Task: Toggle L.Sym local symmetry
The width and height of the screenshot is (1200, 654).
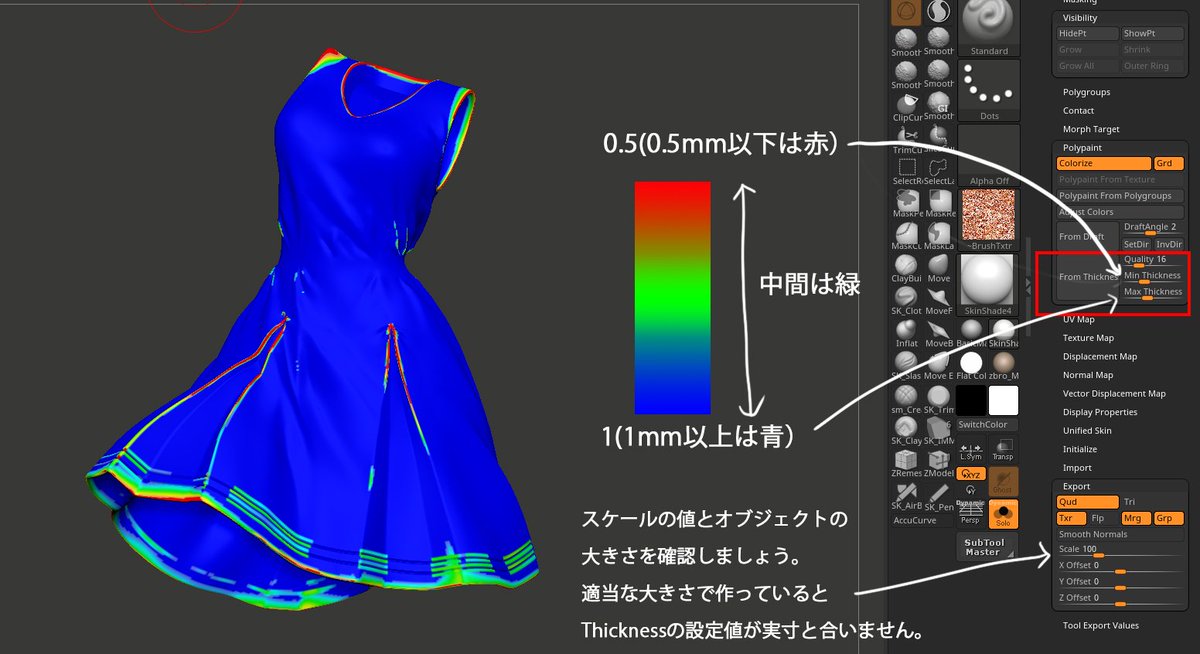Action: point(971,449)
